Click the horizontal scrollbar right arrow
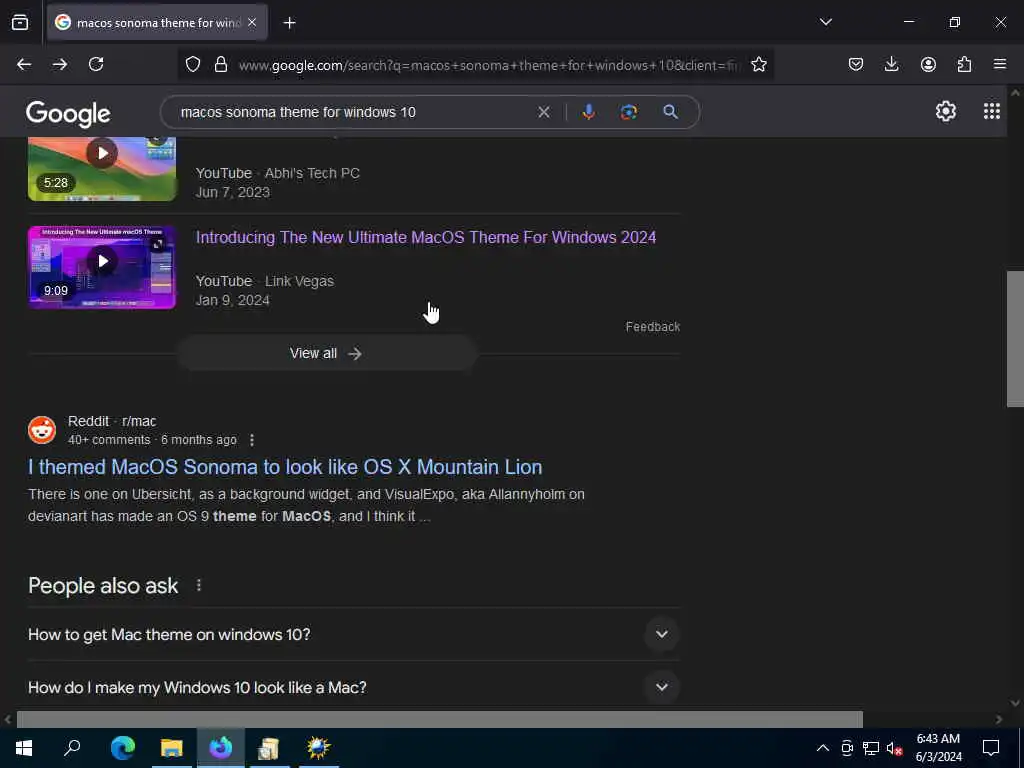Image resolution: width=1024 pixels, height=768 pixels. pos(999,719)
